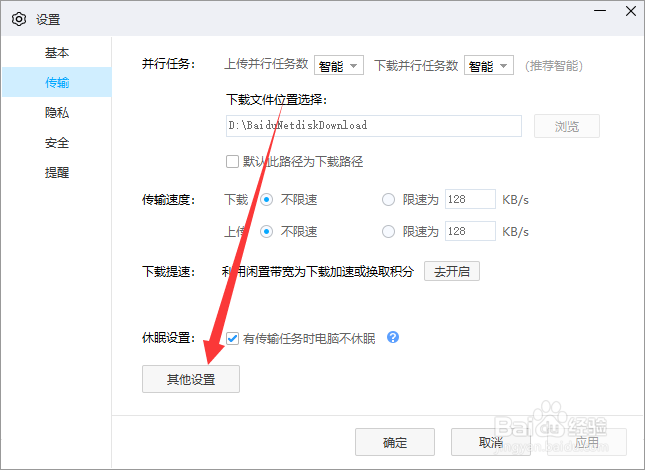Expand the 上传并行任务数 dropdown
The image size is (645, 470).
click(x=339, y=65)
